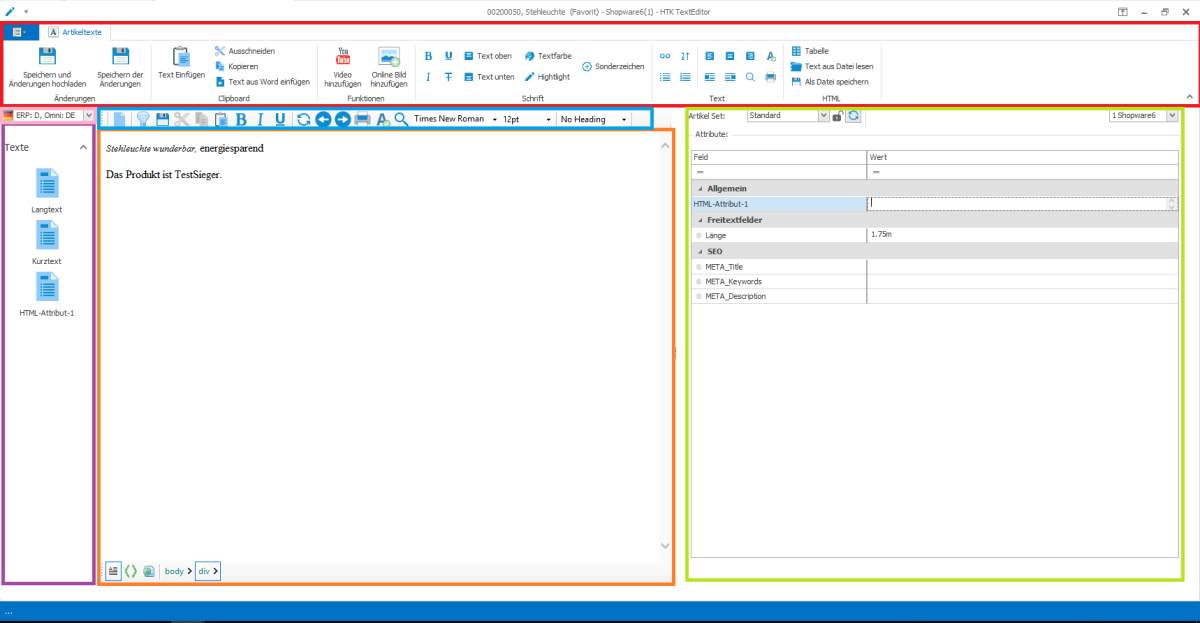Click Text aus Word einfügen button
The image size is (1200, 623).
pyautogui.click(x=262, y=82)
